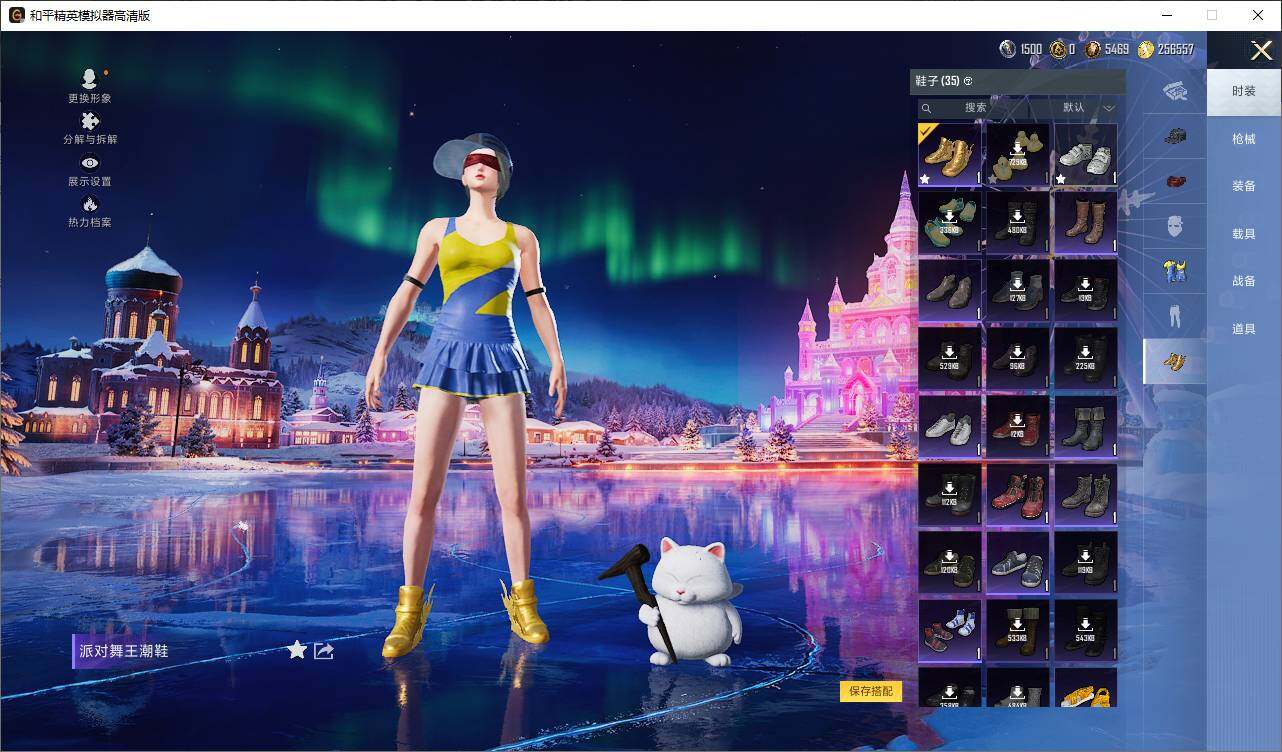Open the 分解与拆解 puzzle piece option

click(x=90, y=128)
